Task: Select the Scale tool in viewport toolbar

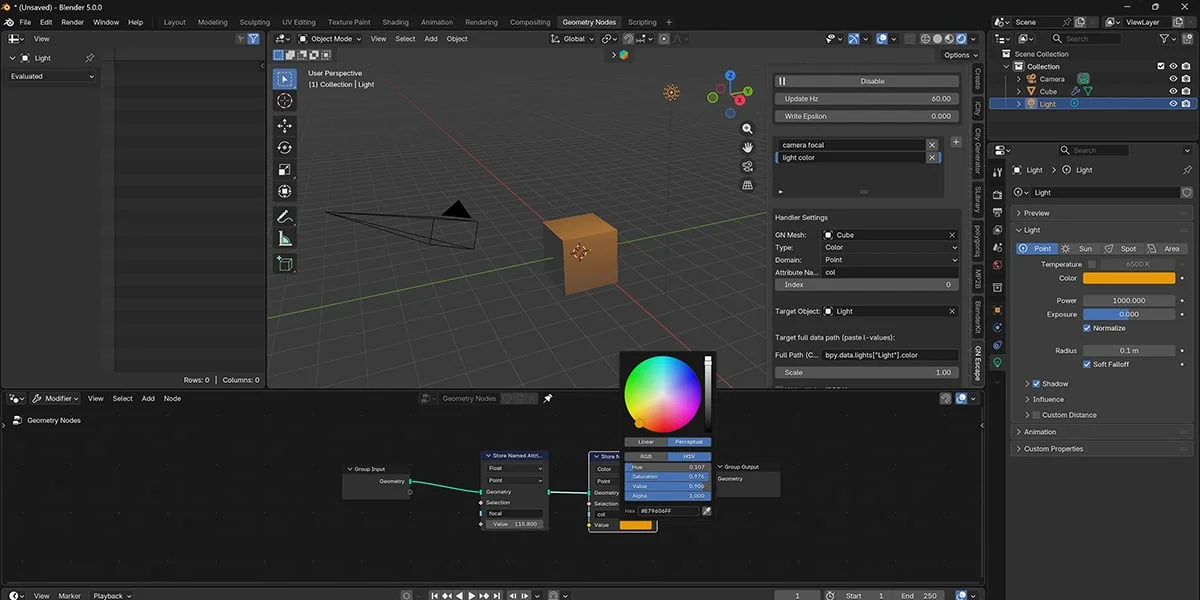Action: click(x=285, y=169)
